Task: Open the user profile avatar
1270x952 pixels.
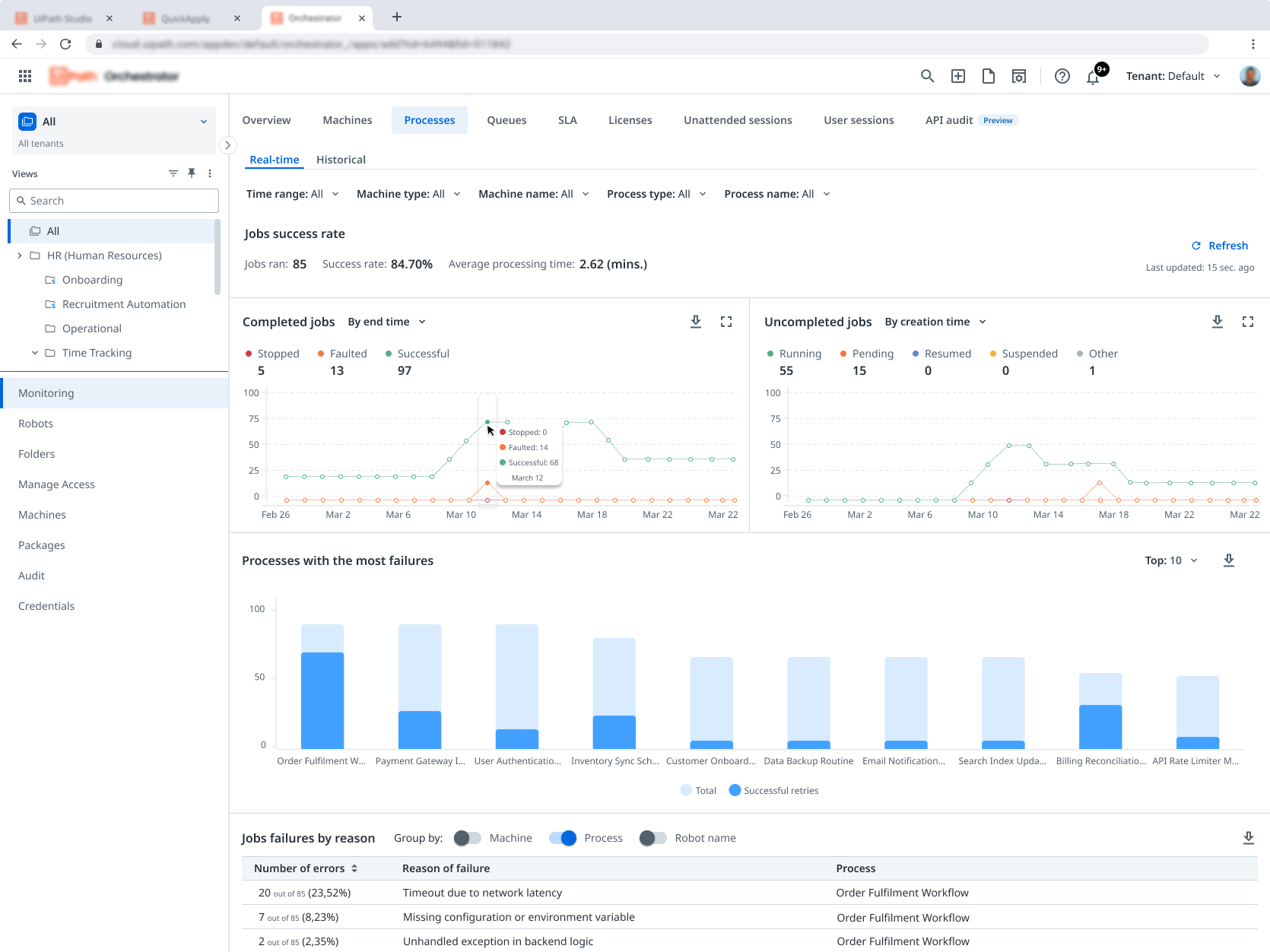Action: 1249,76
